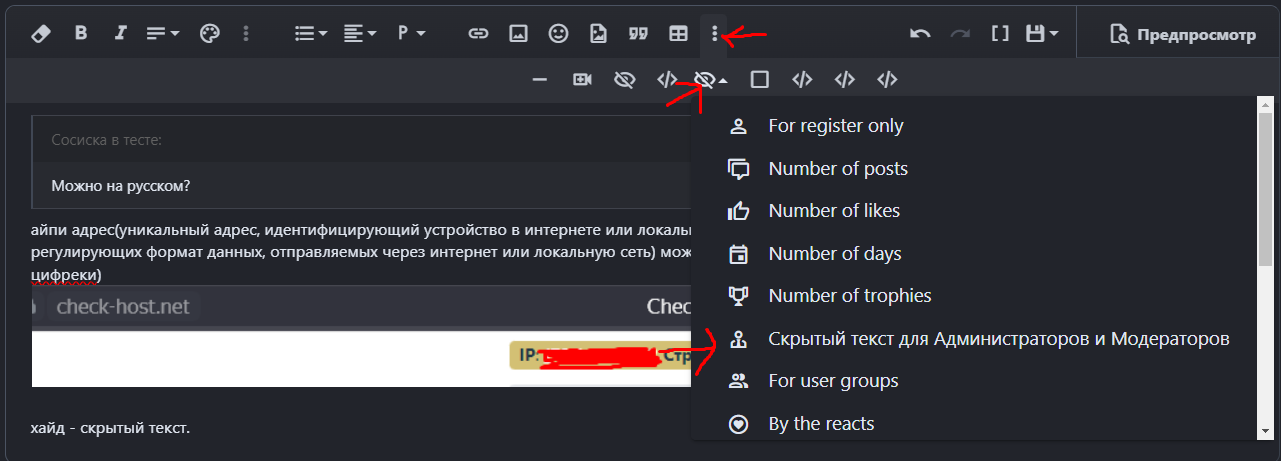Expand the text alignment dropdown

point(359,34)
